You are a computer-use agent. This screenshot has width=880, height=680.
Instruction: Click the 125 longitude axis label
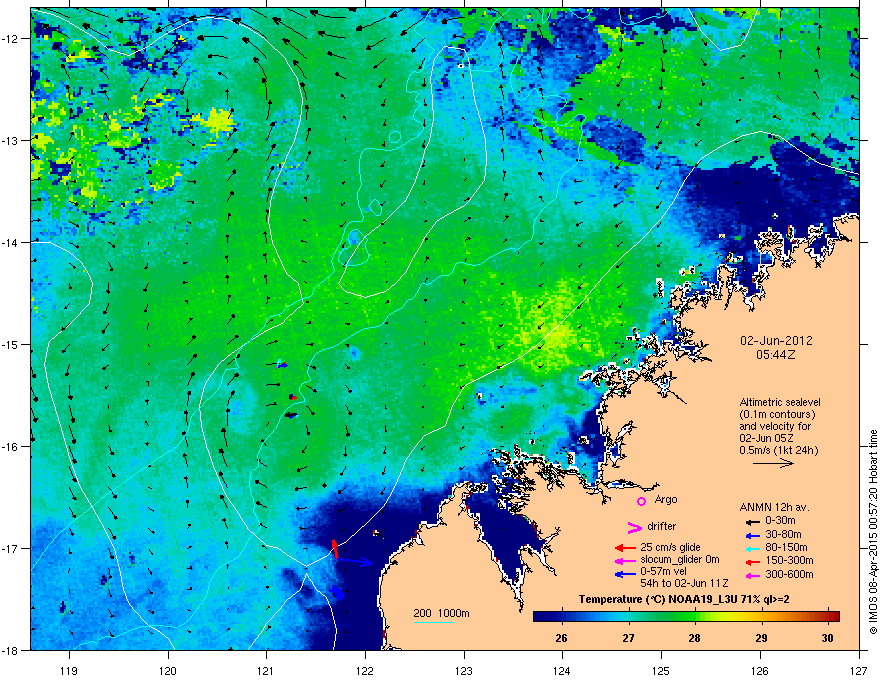(661, 671)
